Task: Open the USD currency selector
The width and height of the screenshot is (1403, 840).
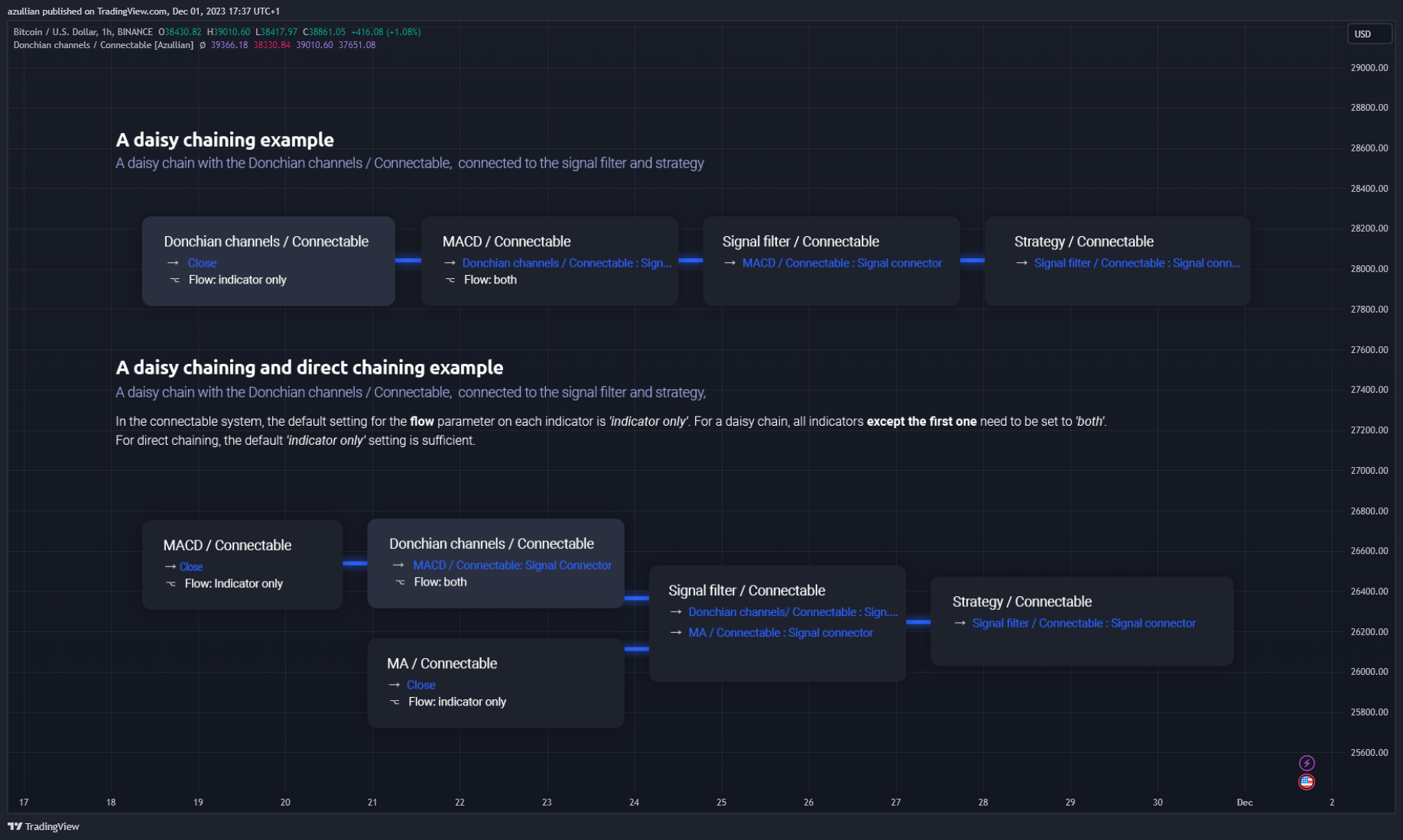Action: pos(1369,34)
